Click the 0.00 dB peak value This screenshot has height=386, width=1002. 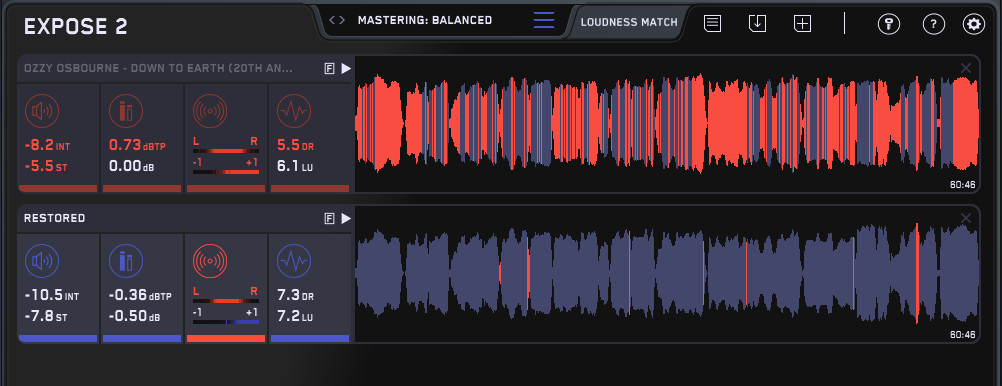point(132,166)
